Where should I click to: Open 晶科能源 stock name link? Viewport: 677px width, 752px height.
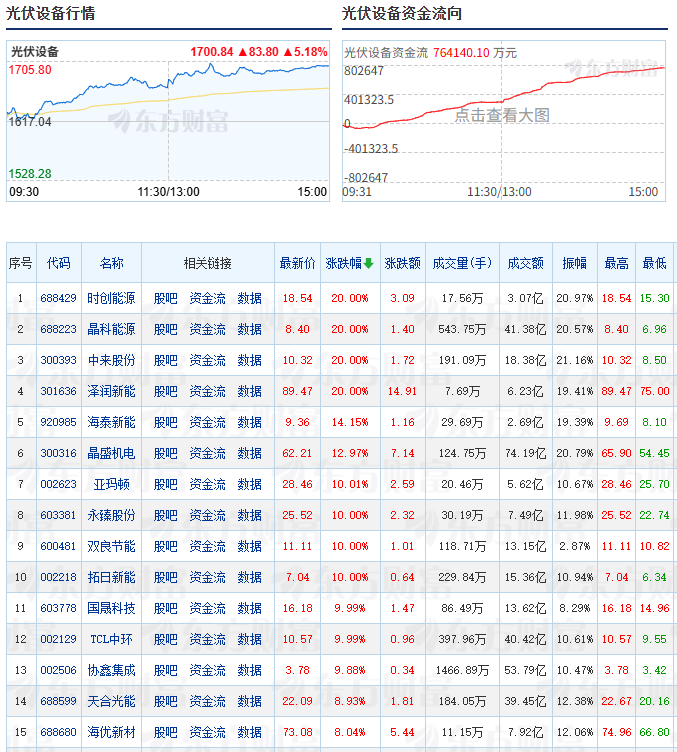111,329
